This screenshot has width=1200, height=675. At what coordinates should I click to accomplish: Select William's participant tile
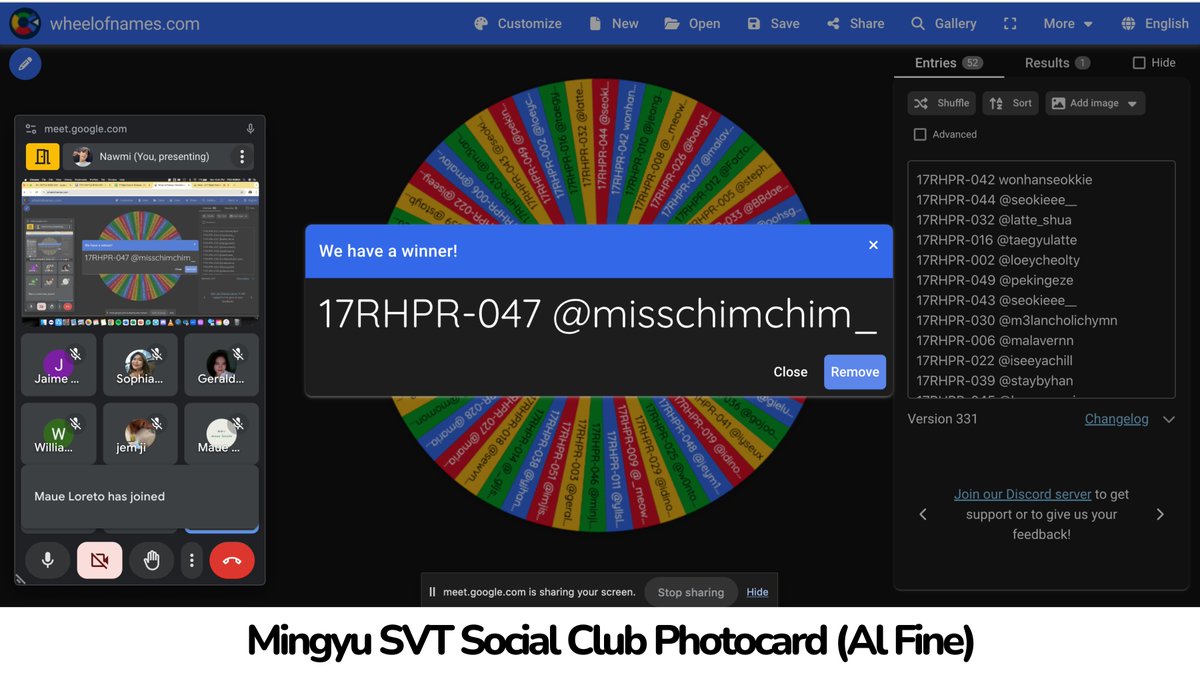tap(59, 433)
